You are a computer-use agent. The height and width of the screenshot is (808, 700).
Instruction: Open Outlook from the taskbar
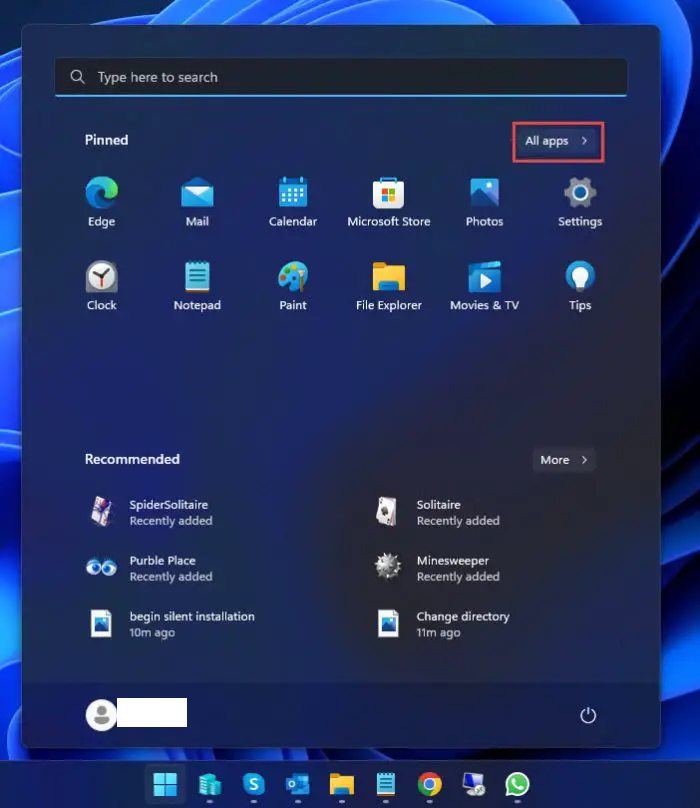(x=297, y=784)
